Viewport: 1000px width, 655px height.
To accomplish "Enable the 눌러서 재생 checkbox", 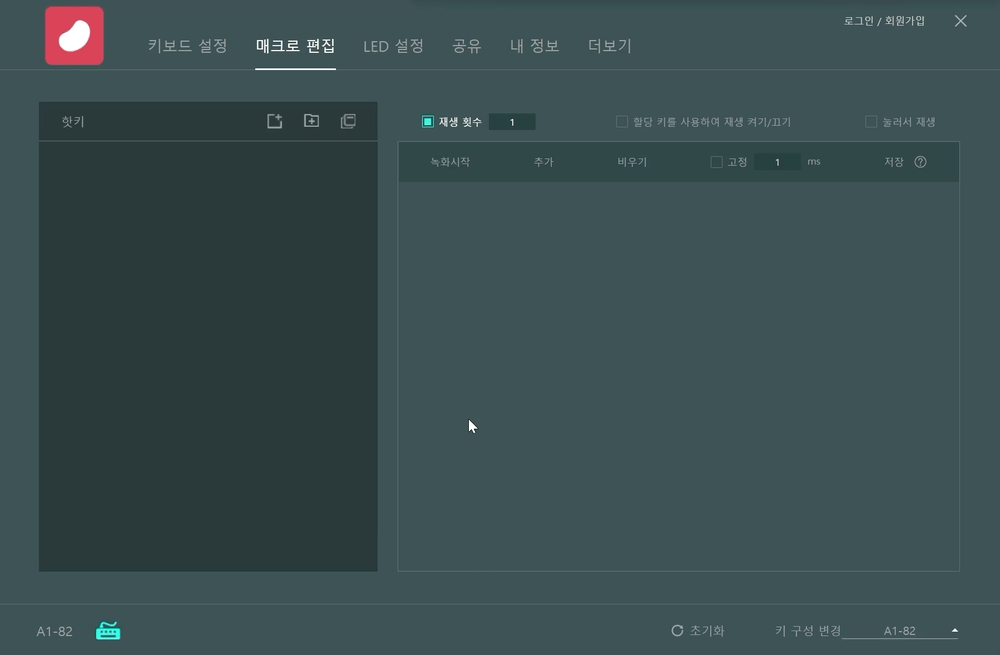I will 871,122.
